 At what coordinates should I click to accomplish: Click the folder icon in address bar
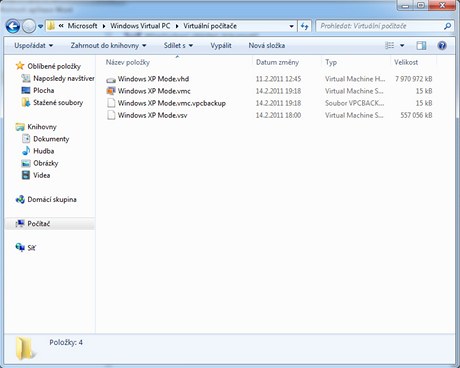pos(51,26)
